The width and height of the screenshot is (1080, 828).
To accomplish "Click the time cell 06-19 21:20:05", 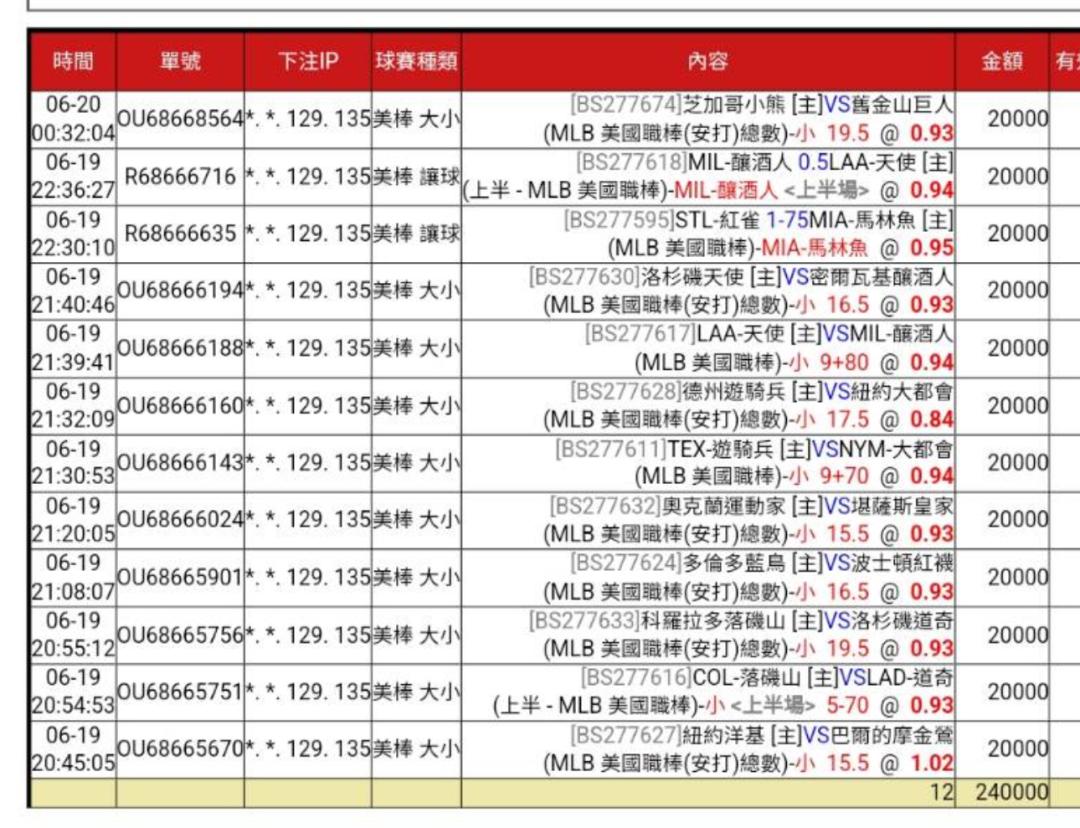I will [73, 520].
